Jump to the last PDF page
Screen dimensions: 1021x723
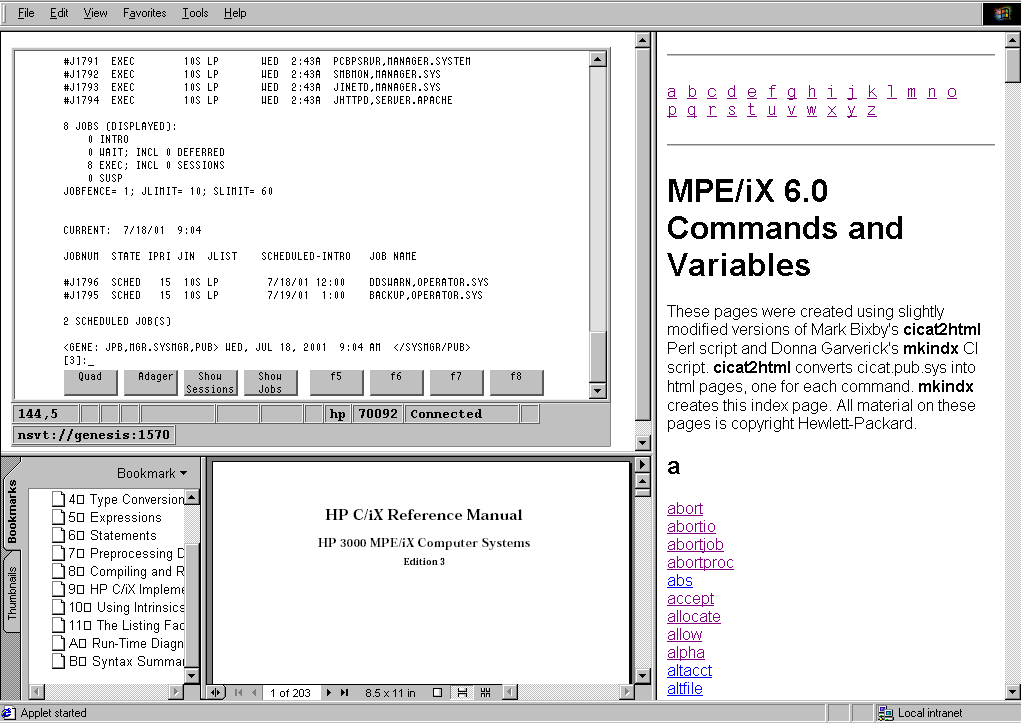coord(344,692)
